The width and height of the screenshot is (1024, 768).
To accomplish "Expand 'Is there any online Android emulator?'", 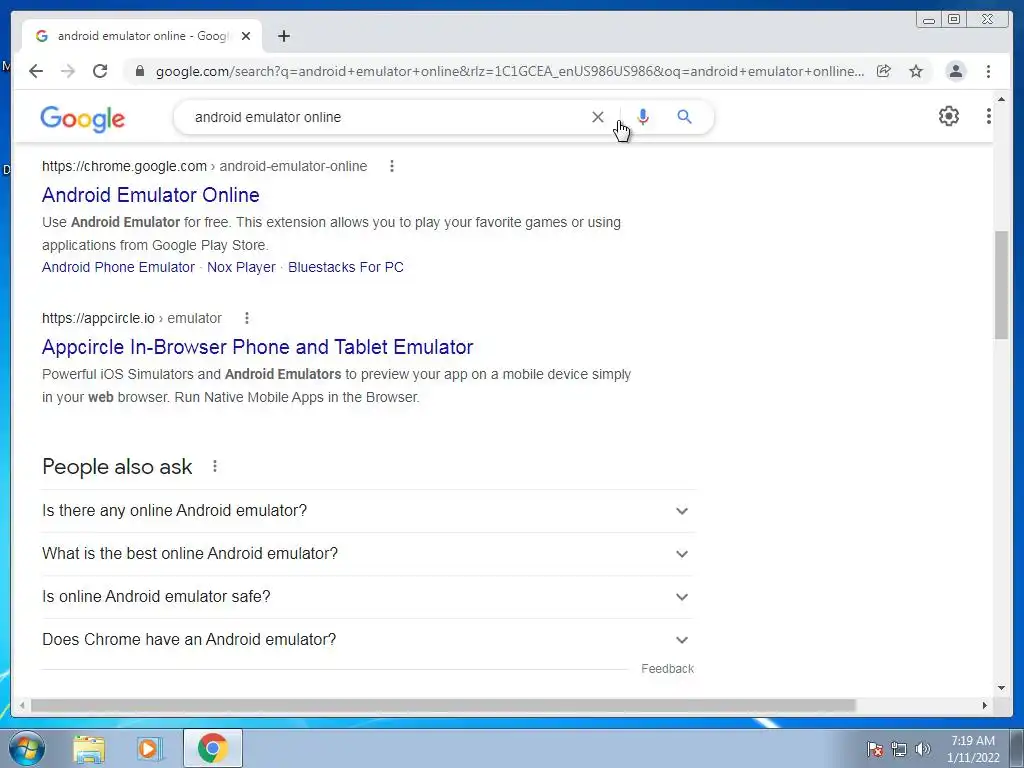I will click(368, 511).
